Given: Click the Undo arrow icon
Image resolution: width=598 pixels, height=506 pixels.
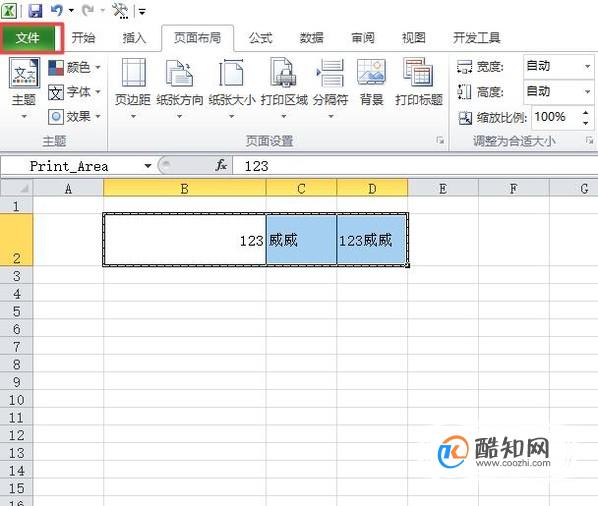Looking at the screenshot, I should (56, 10).
